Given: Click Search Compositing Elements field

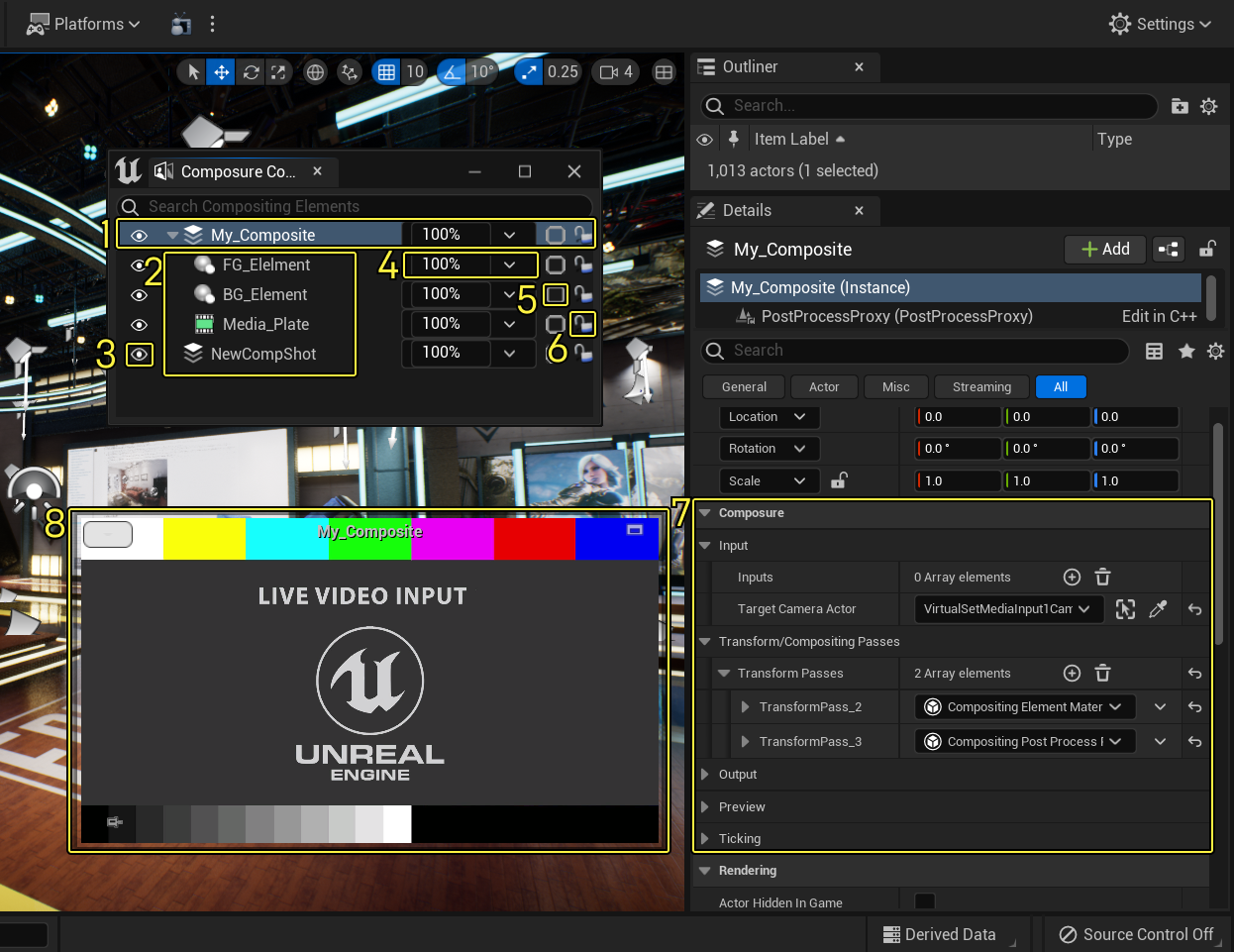Looking at the screenshot, I should point(357,206).
